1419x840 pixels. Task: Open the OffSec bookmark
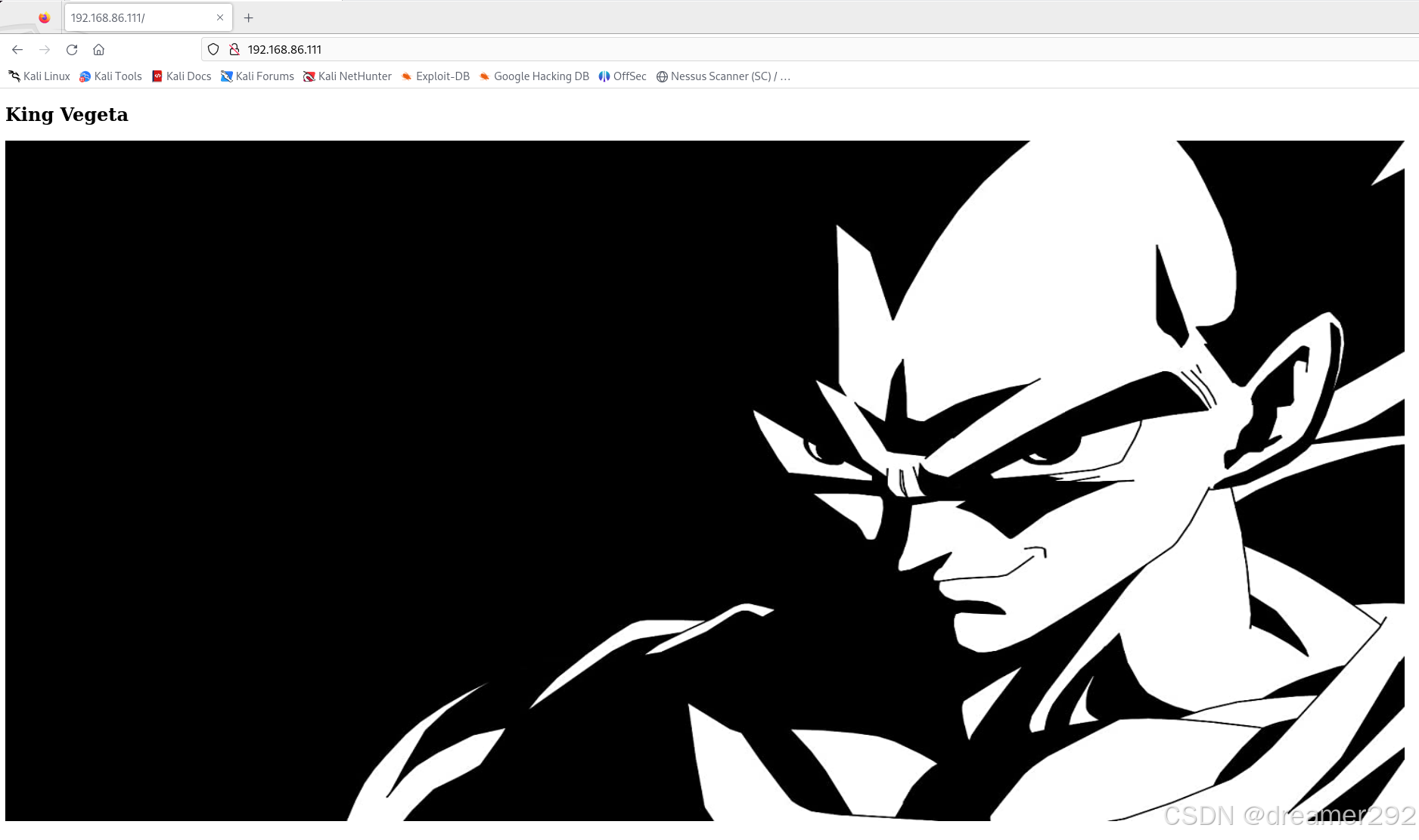point(623,76)
